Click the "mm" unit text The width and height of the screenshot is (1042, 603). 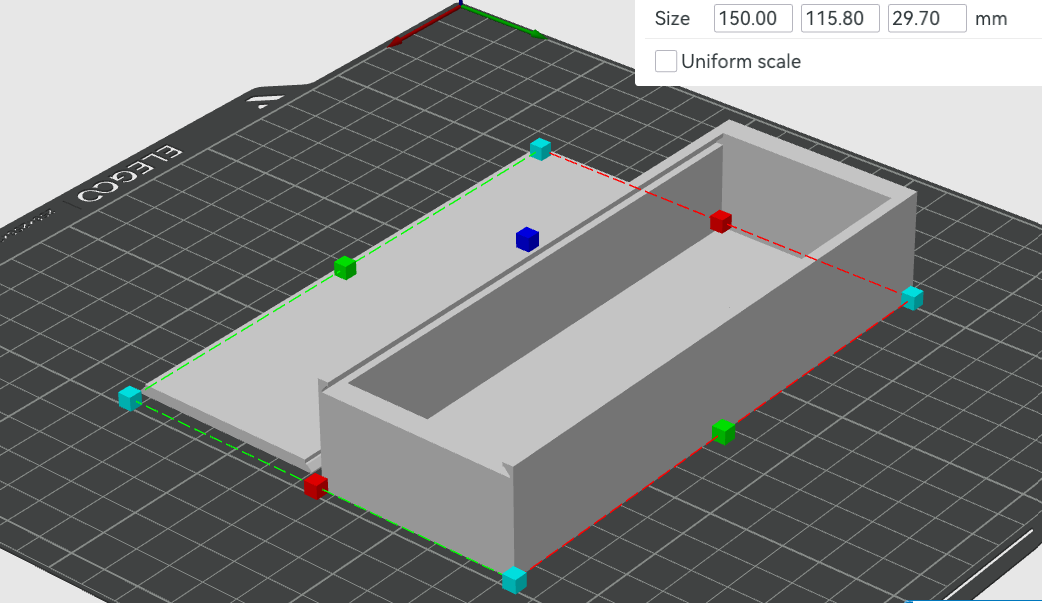991,19
